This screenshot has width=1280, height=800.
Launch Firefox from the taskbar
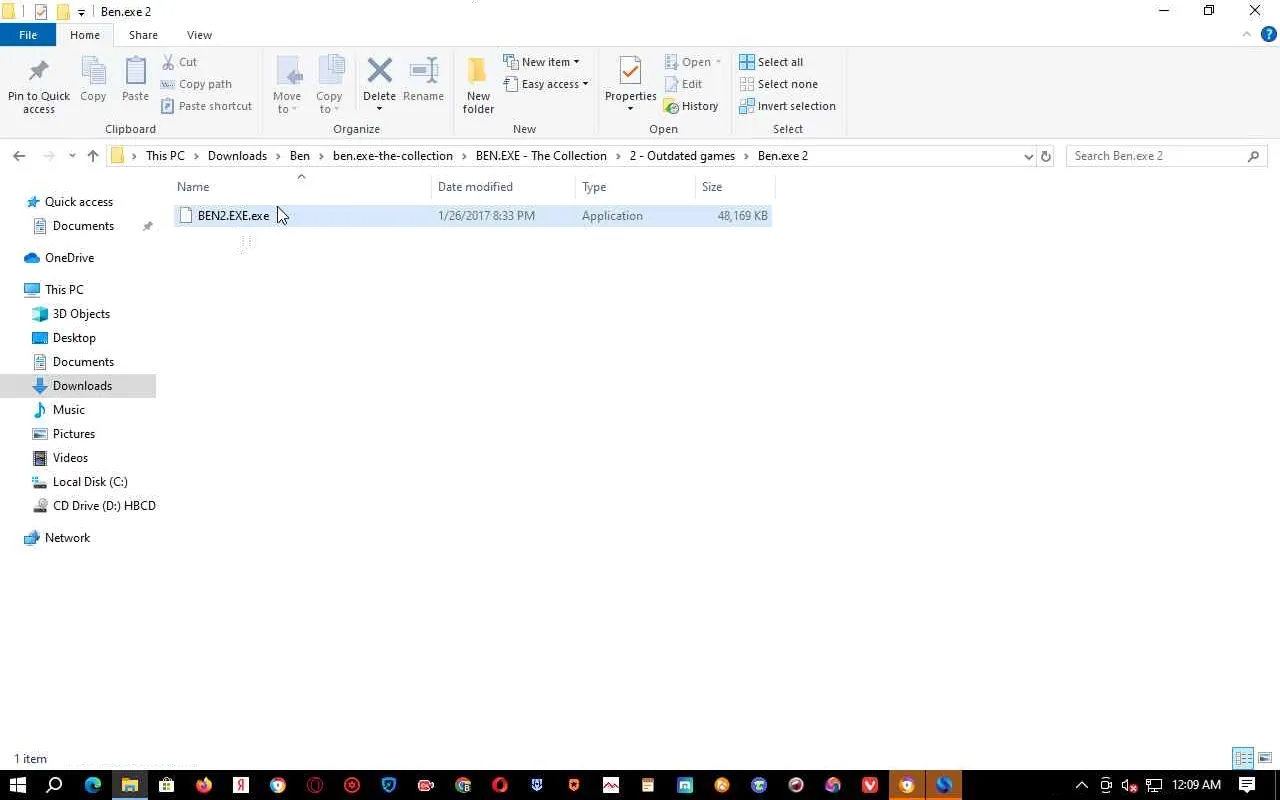coord(204,785)
